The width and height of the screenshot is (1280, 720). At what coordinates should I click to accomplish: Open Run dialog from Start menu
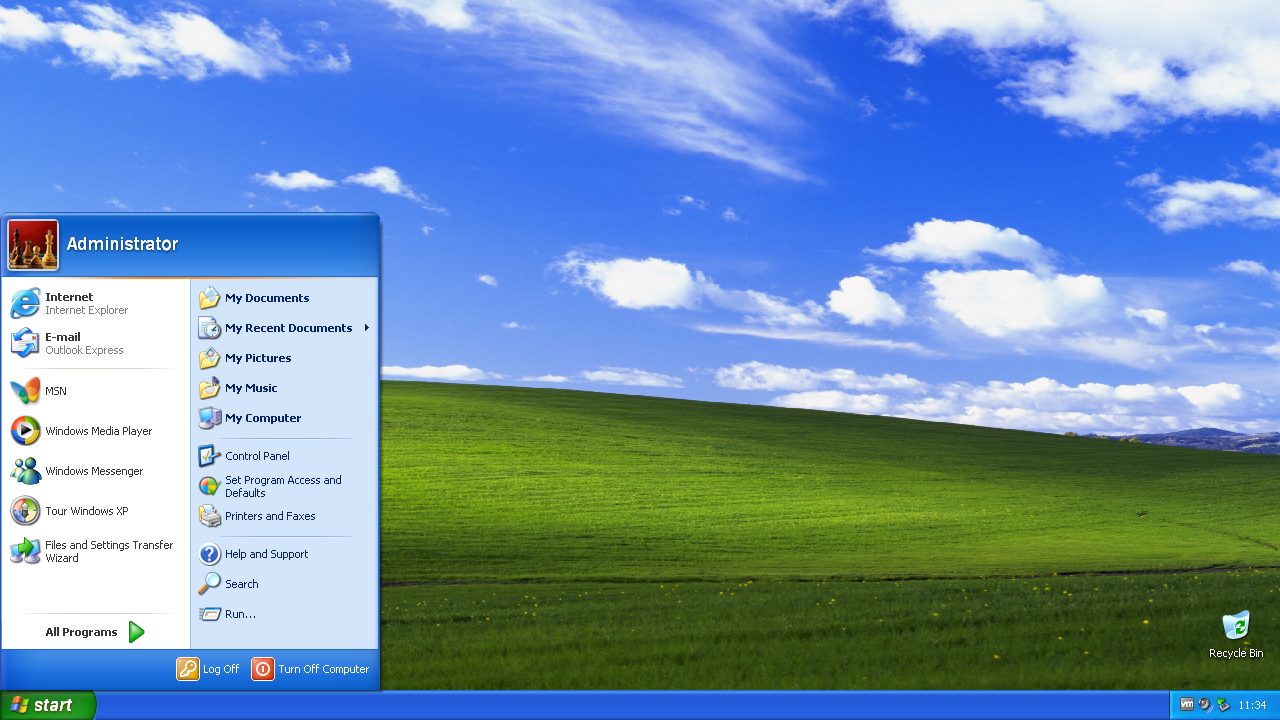point(239,614)
